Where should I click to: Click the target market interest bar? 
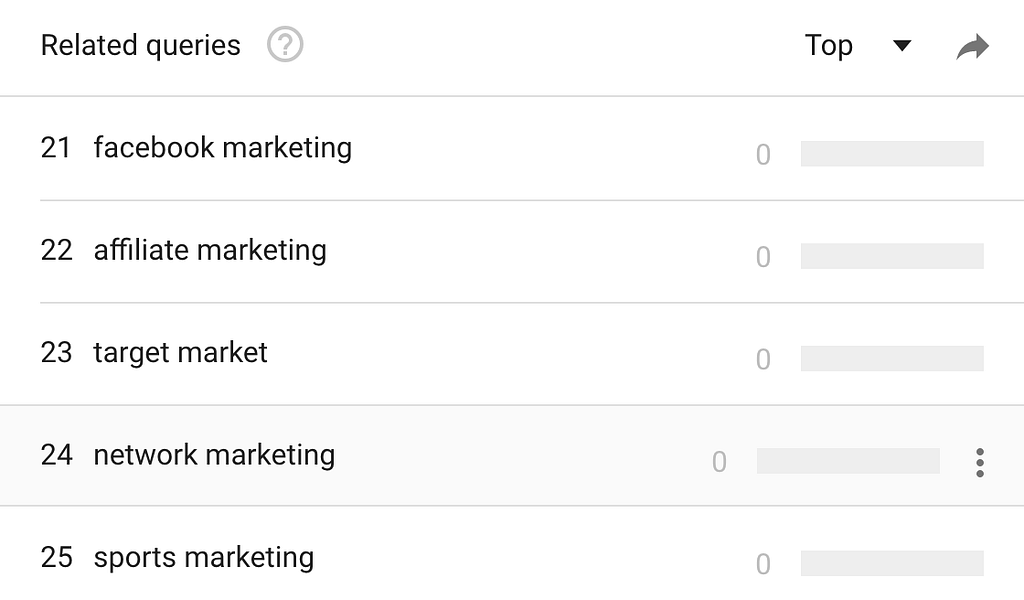[x=892, y=358]
